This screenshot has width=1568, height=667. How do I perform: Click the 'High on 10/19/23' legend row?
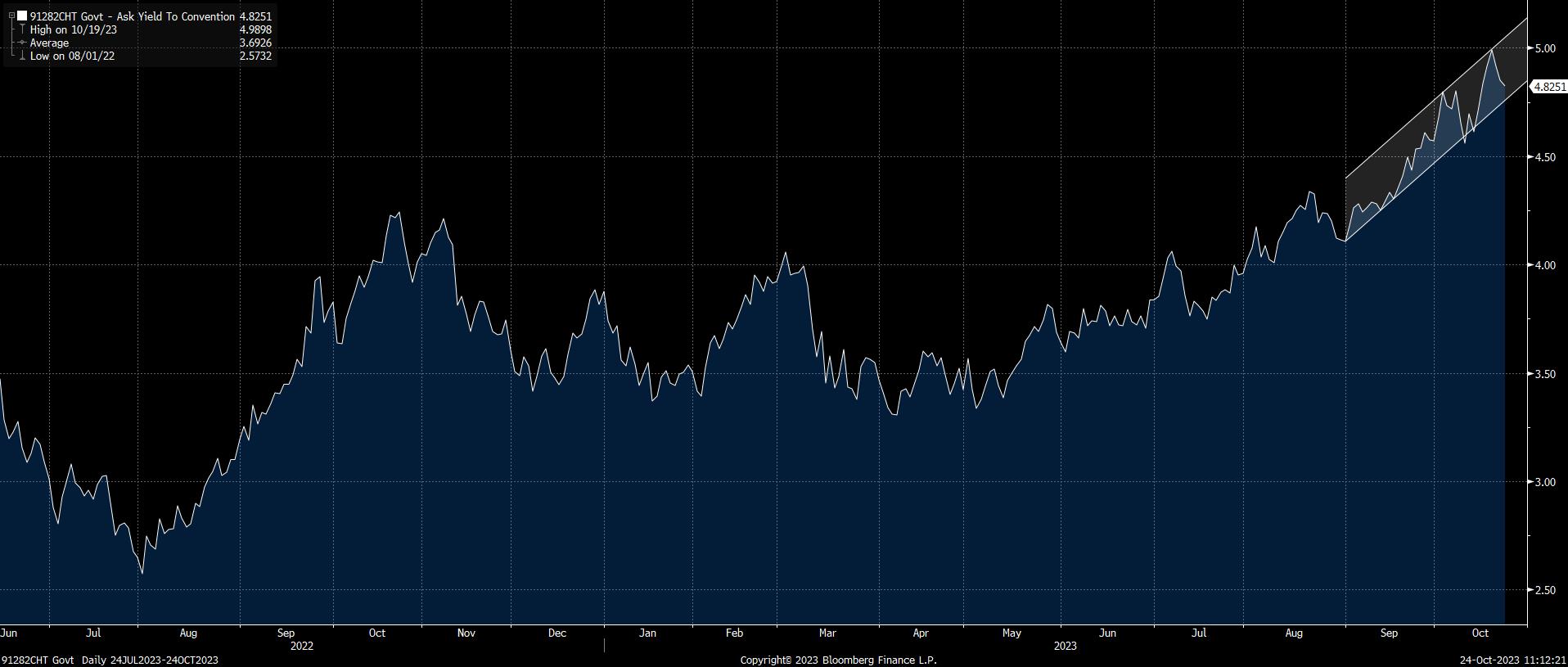(x=72, y=29)
